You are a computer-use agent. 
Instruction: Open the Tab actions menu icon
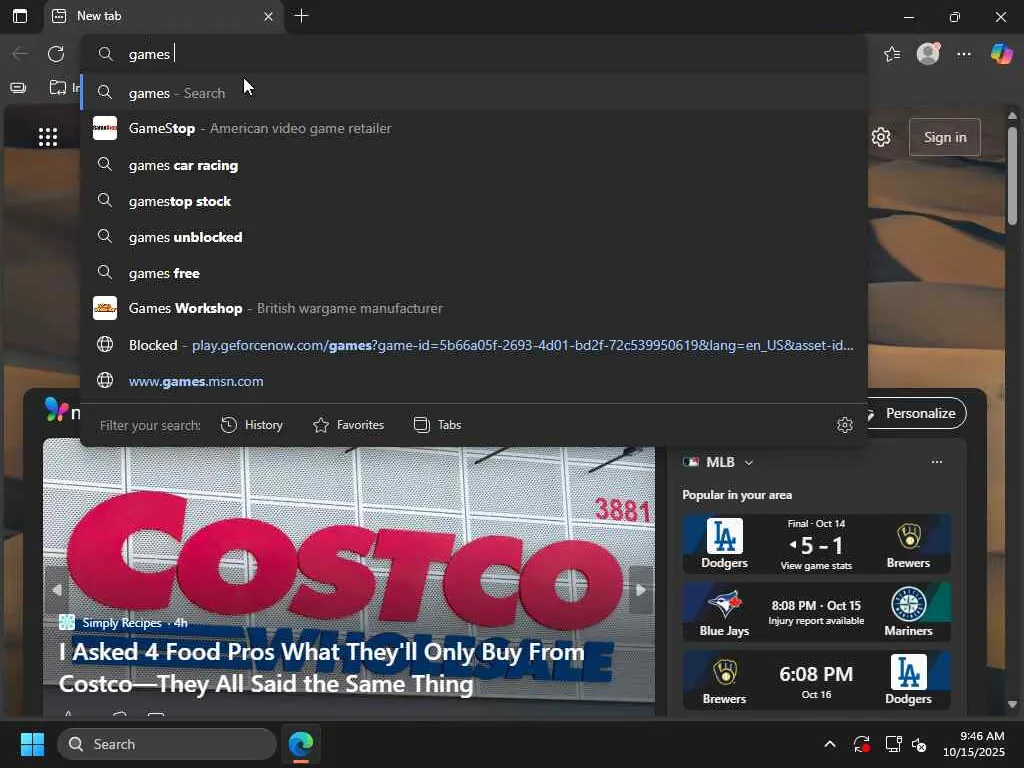20,16
